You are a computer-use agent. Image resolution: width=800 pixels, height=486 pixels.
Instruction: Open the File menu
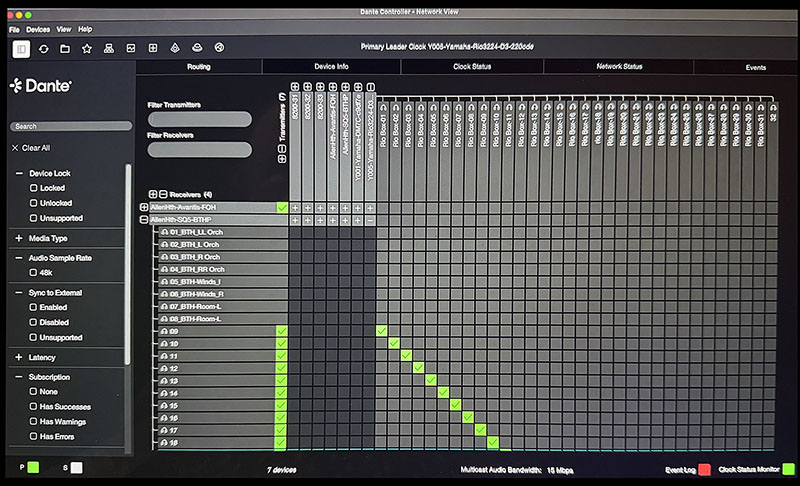[x=14, y=30]
